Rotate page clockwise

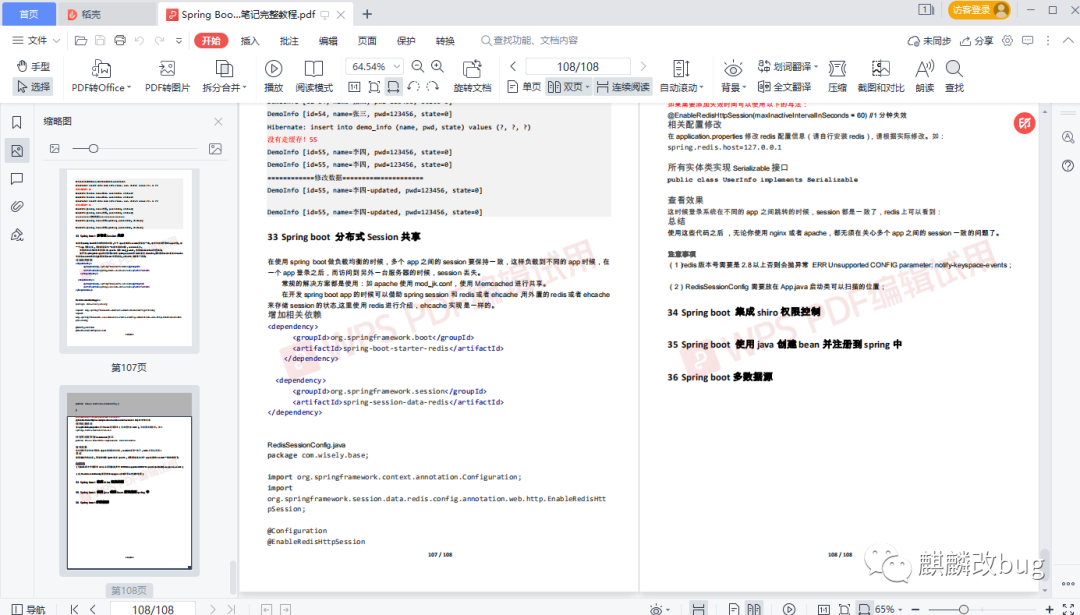[x=433, y=87]
